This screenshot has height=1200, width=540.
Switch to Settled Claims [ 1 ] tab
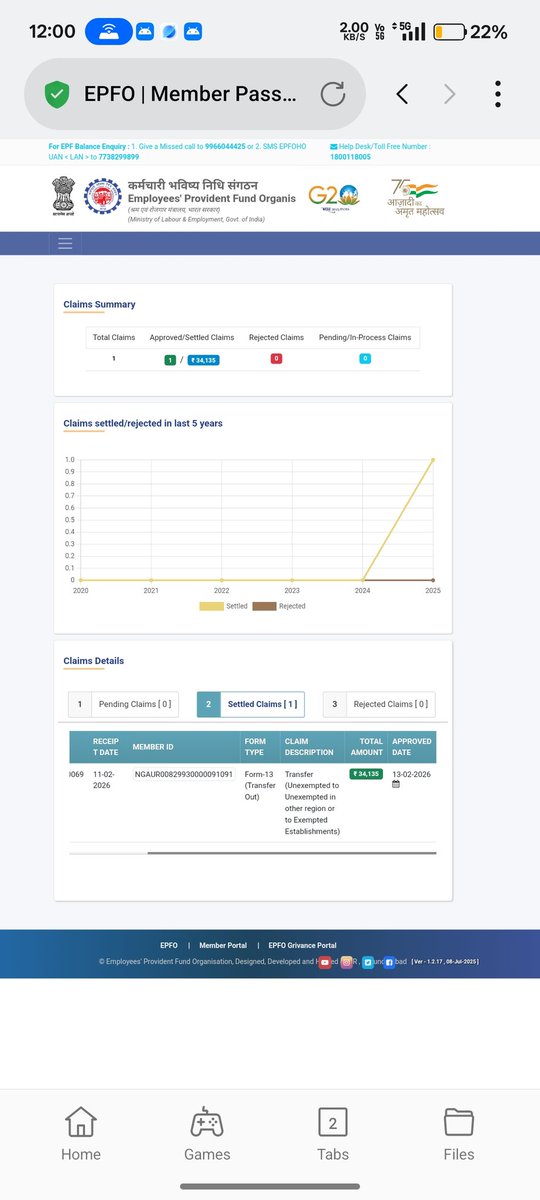click(251, 704)
